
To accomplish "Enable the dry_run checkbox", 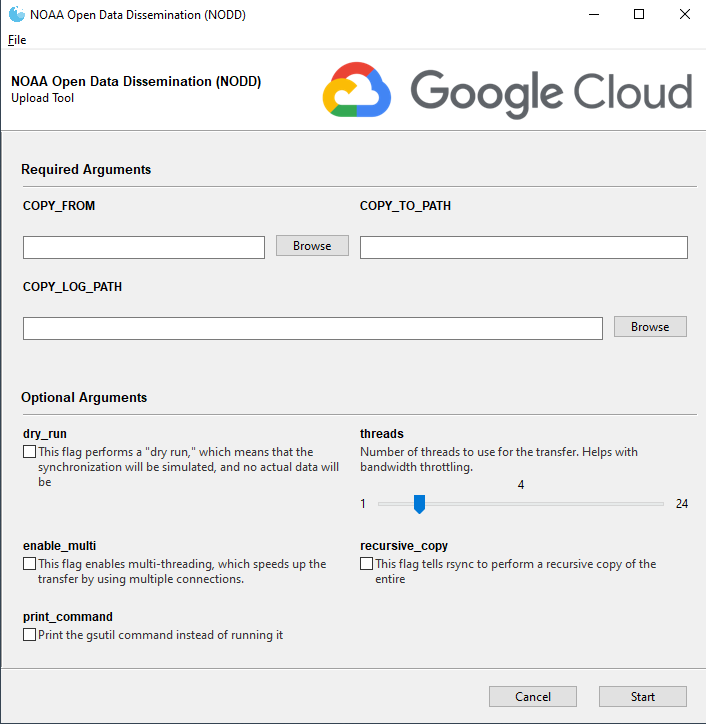I will pos(30,452).
